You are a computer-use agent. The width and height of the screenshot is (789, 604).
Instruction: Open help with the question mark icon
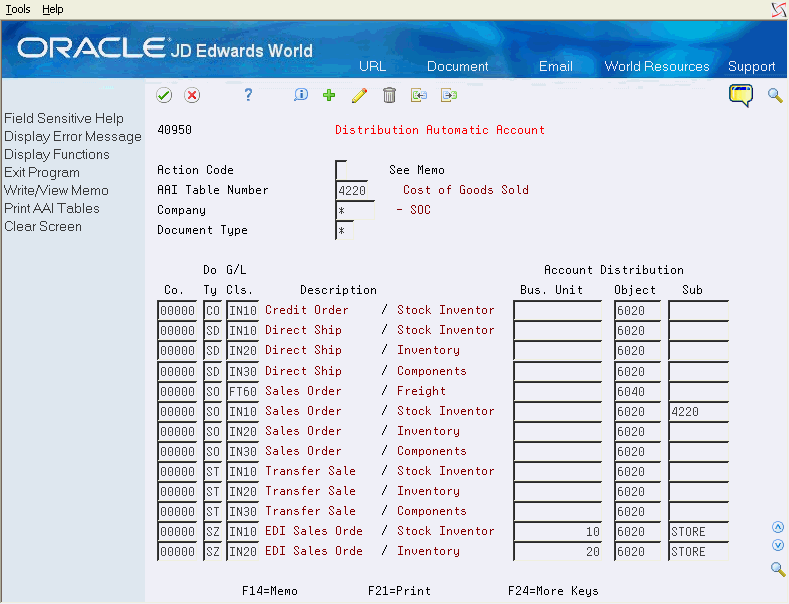pyautogui.click(x=248, y=95)
